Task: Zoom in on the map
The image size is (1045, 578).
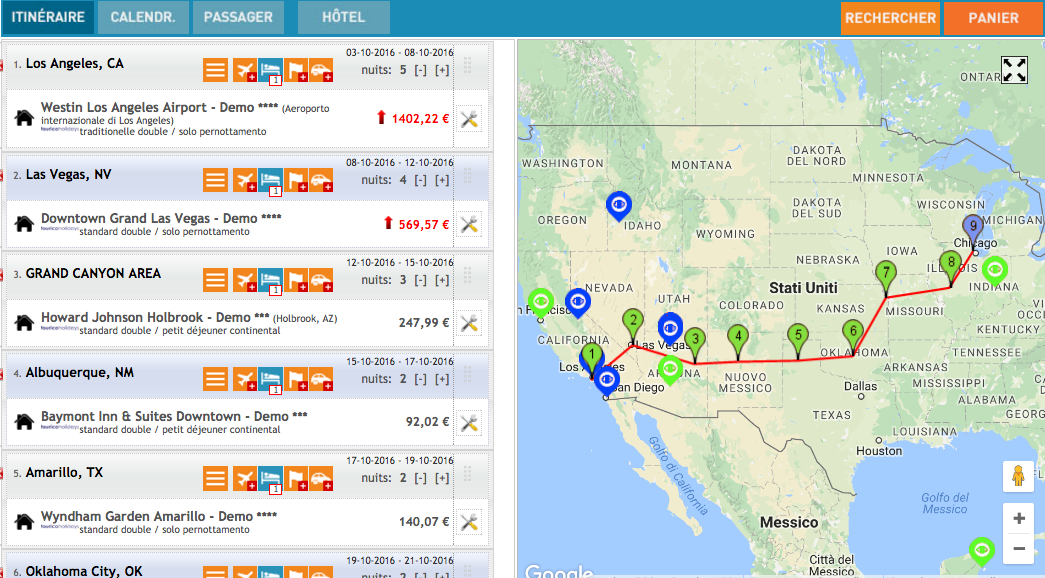Action: (1019, 519)
